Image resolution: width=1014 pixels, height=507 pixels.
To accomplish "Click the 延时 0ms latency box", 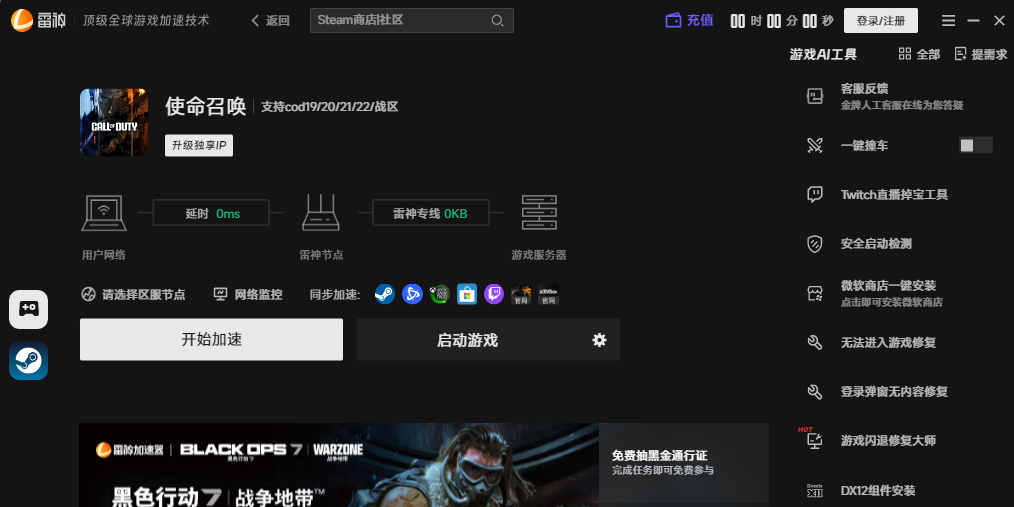I will pyautogui.click(x=211, y=213).
